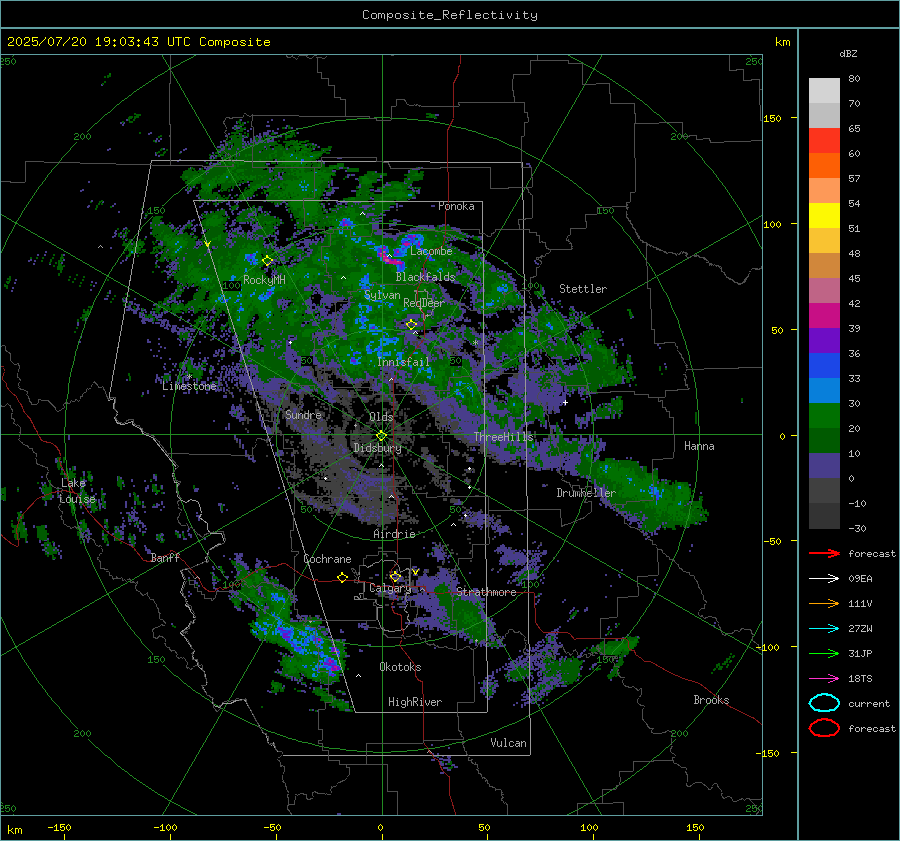Select the RockyMH label
This screenshot has width=900, height=841.
(264, 280)
